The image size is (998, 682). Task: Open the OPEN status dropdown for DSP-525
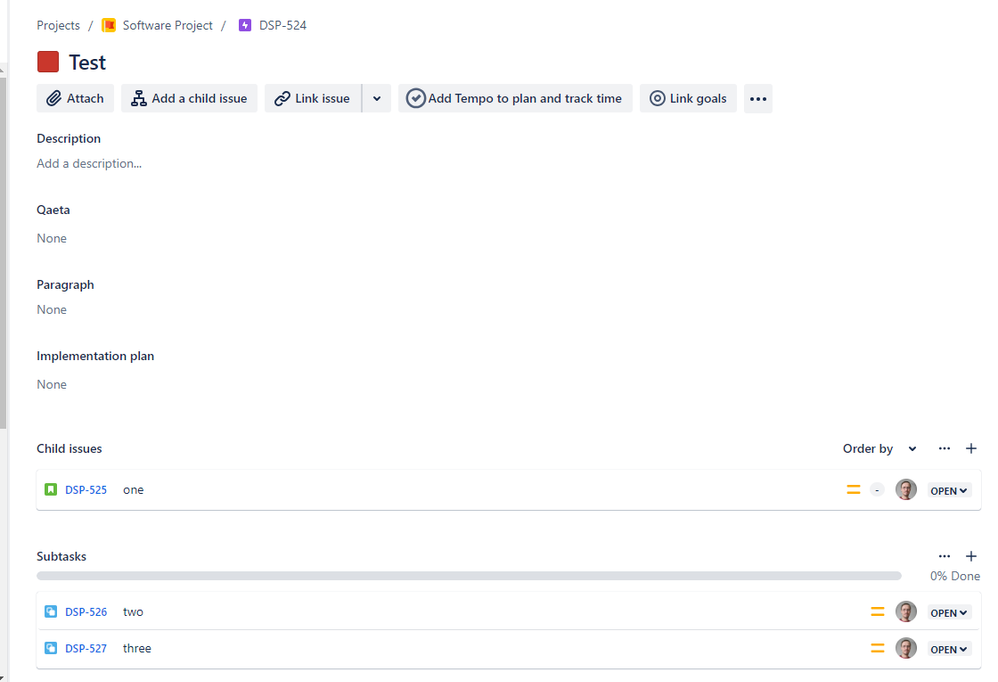(x=948, y=490)
